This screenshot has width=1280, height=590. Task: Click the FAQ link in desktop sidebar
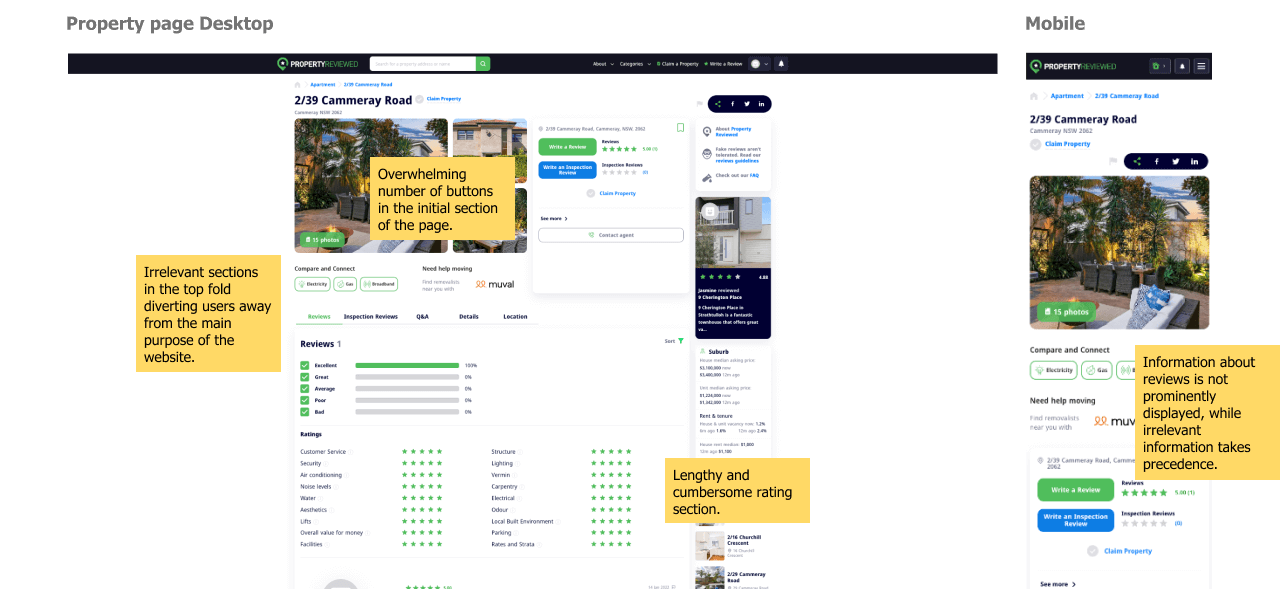pyautogui.click(x=754, y=175)
